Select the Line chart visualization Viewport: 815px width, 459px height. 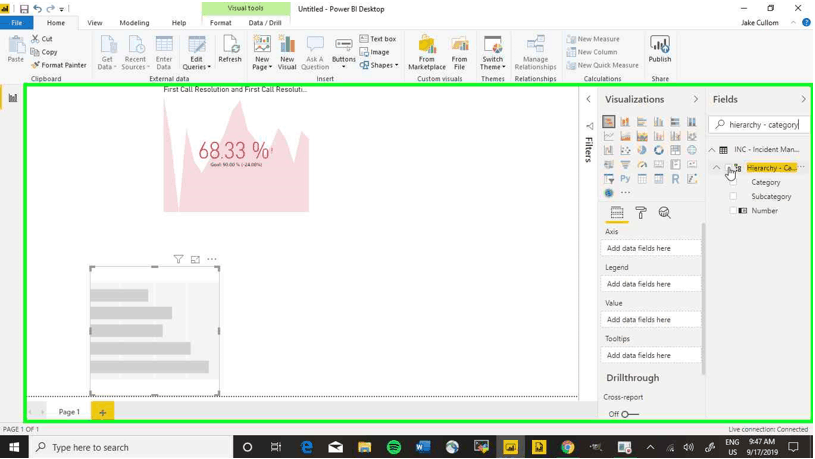coord(609,136)
